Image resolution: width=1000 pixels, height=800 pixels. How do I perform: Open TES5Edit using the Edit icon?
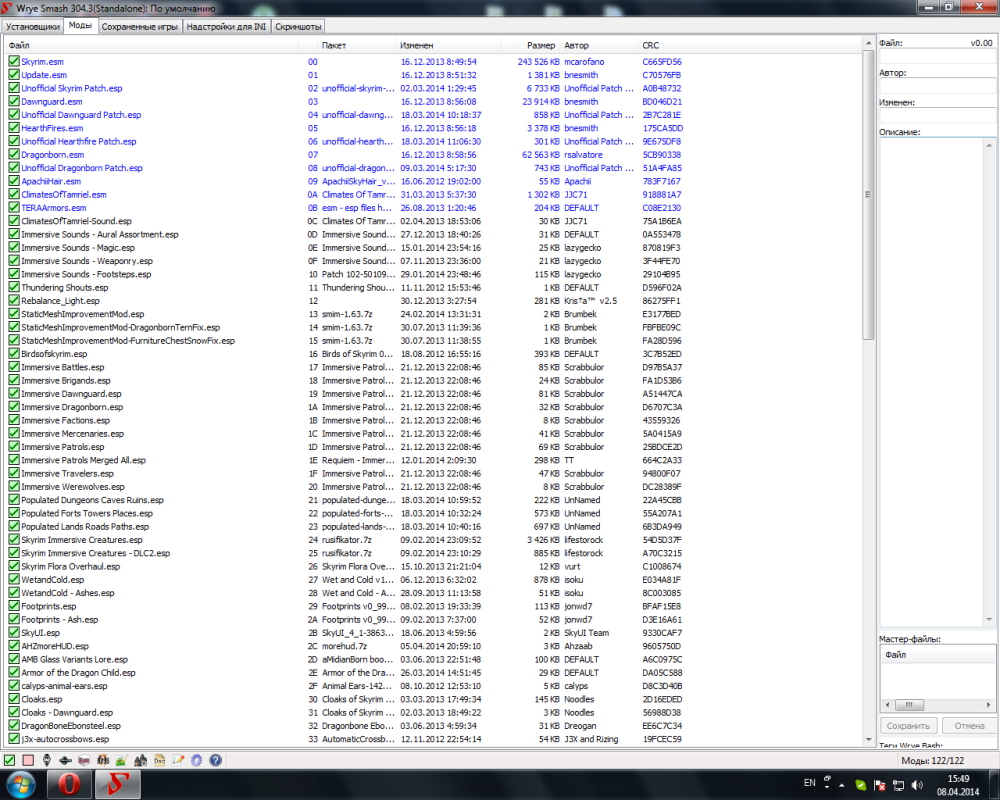(x=84, y=760)
